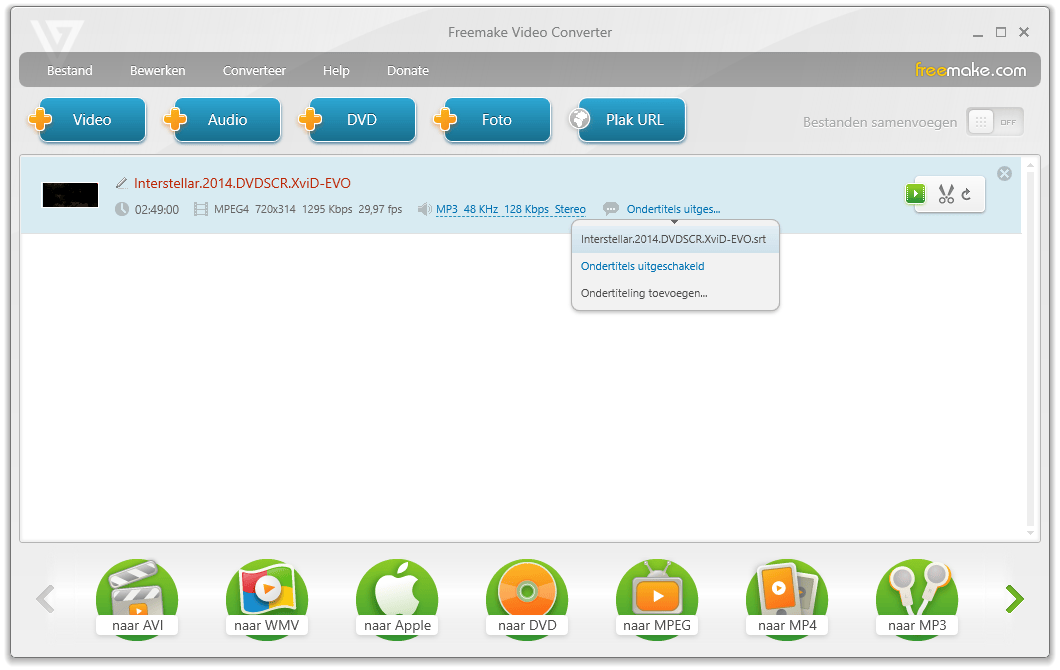Open the audio track dropdown MP3 48 KHz
1060x670 pixels.
510,209
